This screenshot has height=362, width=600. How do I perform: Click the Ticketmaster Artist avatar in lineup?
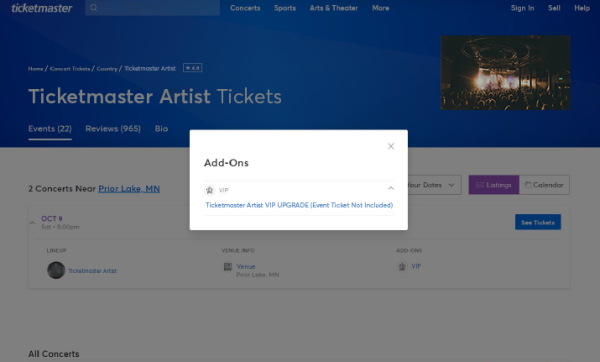tap(56, 270)
